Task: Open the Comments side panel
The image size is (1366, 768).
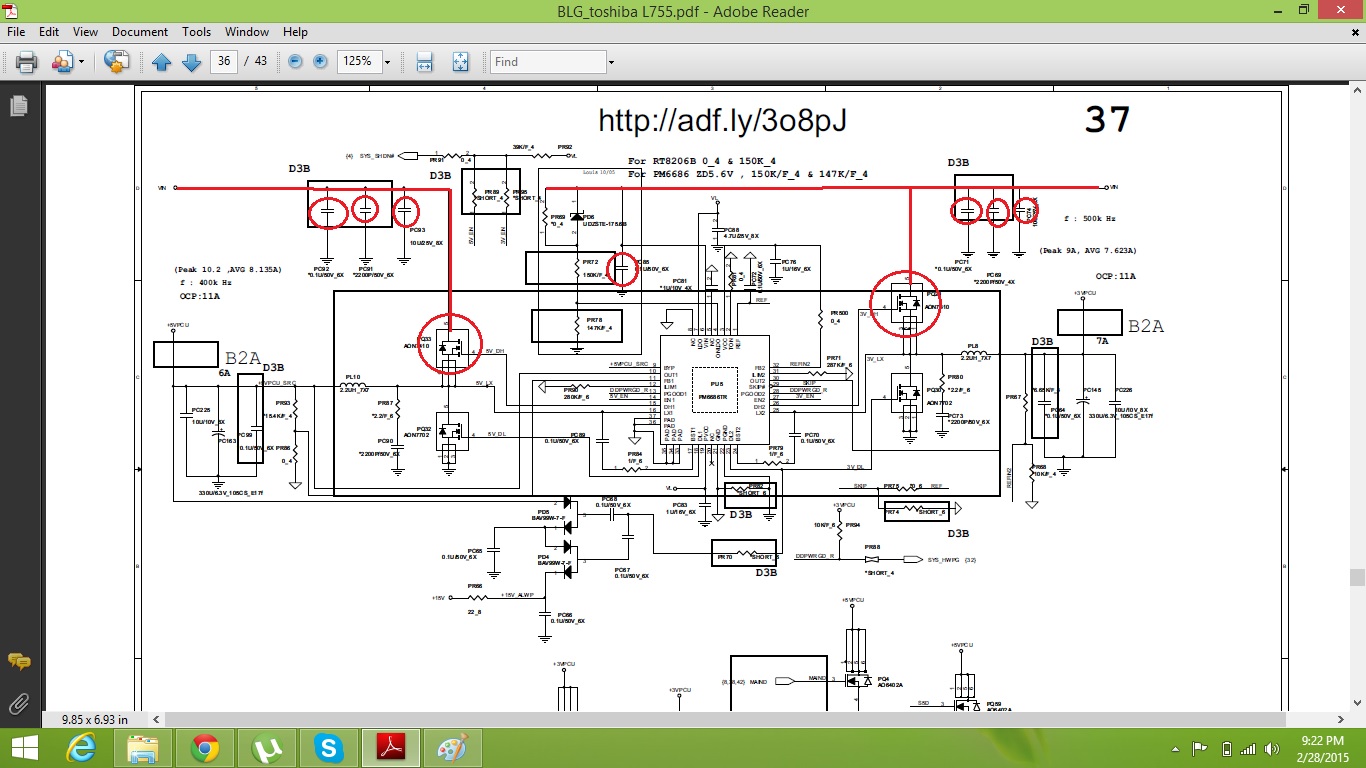Action: click(x=18, y=662)
